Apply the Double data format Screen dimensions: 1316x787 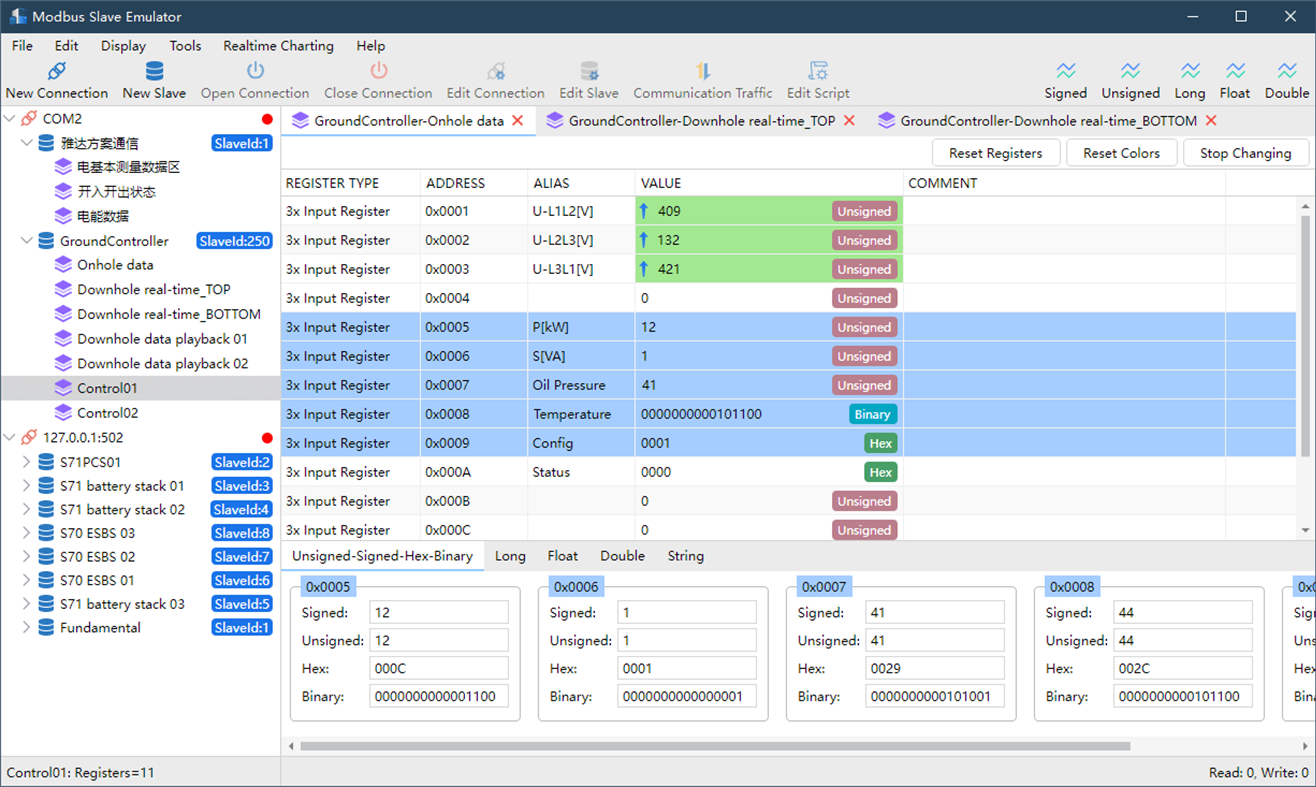[1286, 71]
